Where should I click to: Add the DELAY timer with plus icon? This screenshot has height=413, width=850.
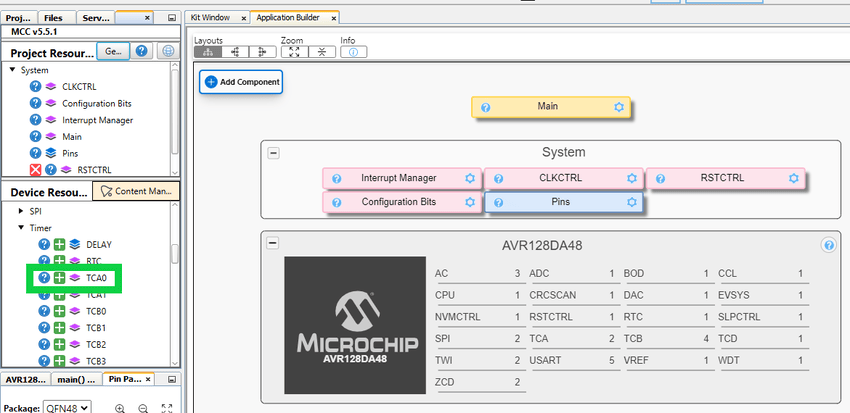60,244
